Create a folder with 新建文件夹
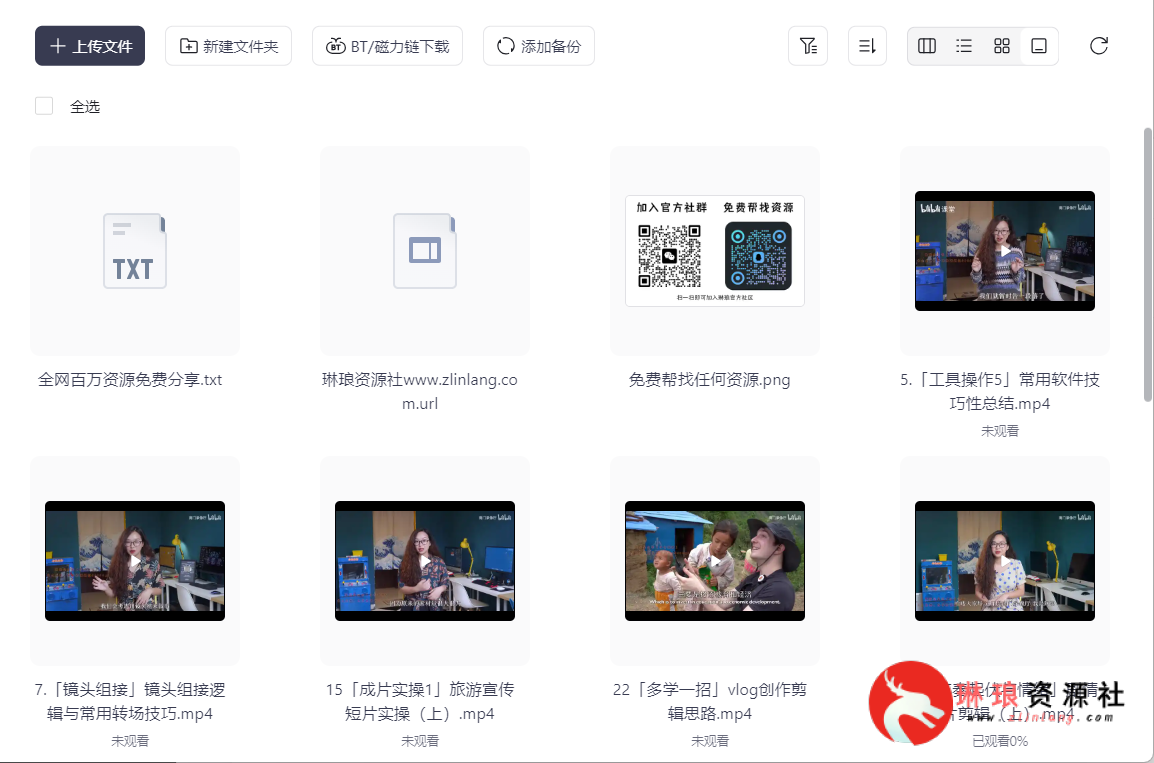 (x=228, y=46)
